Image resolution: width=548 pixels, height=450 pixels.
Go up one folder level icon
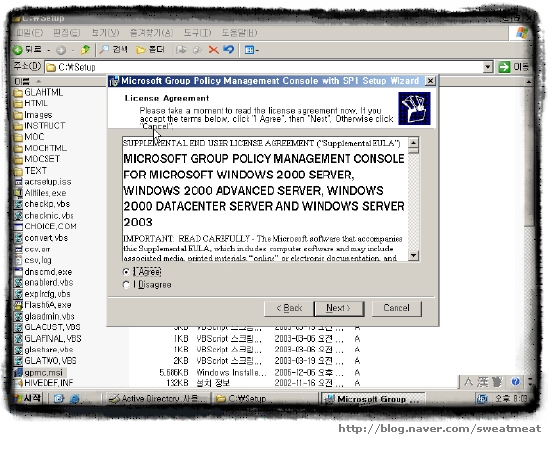(x=85, y=50)
